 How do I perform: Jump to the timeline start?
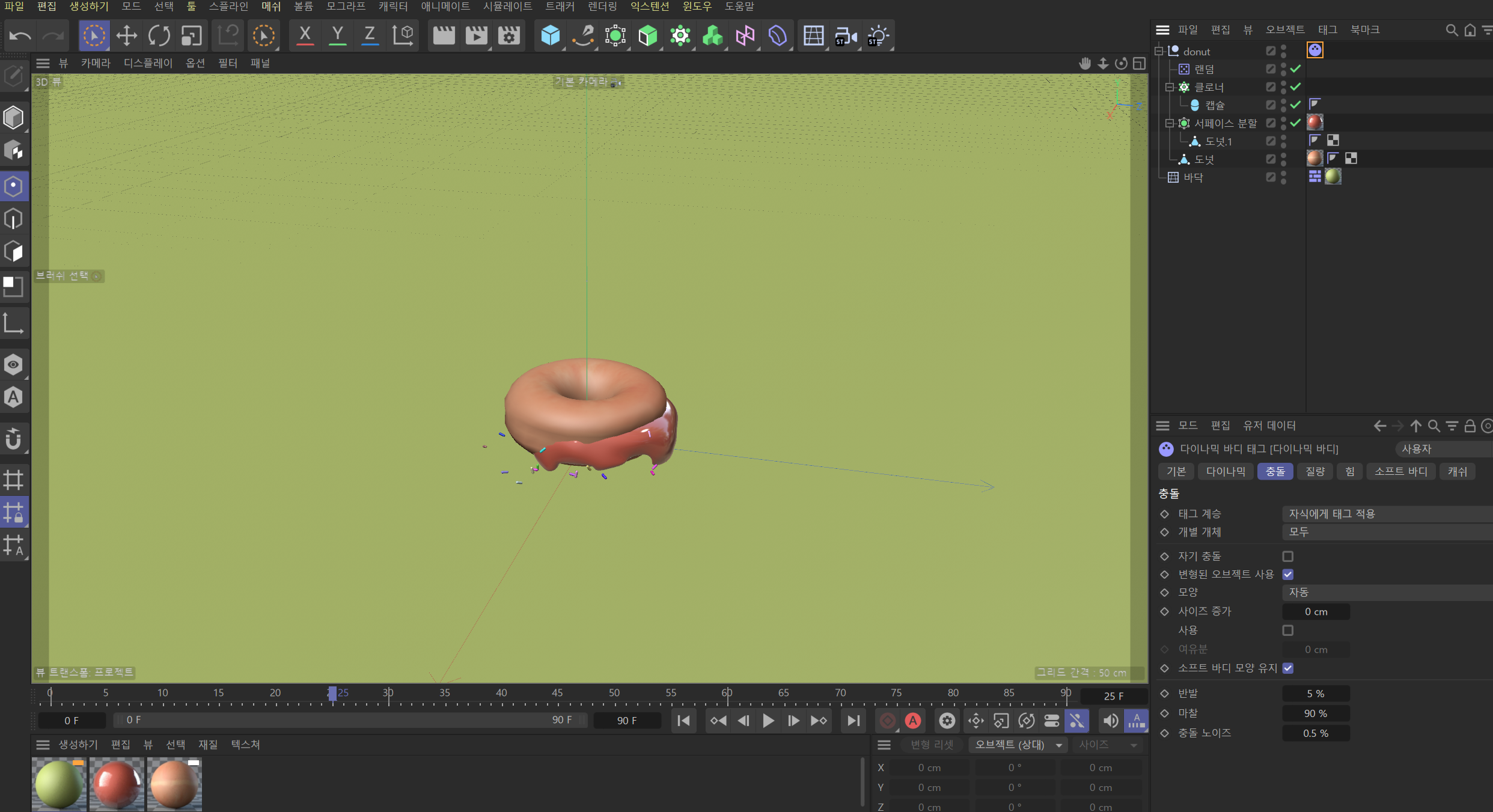[x=683, y=720]
